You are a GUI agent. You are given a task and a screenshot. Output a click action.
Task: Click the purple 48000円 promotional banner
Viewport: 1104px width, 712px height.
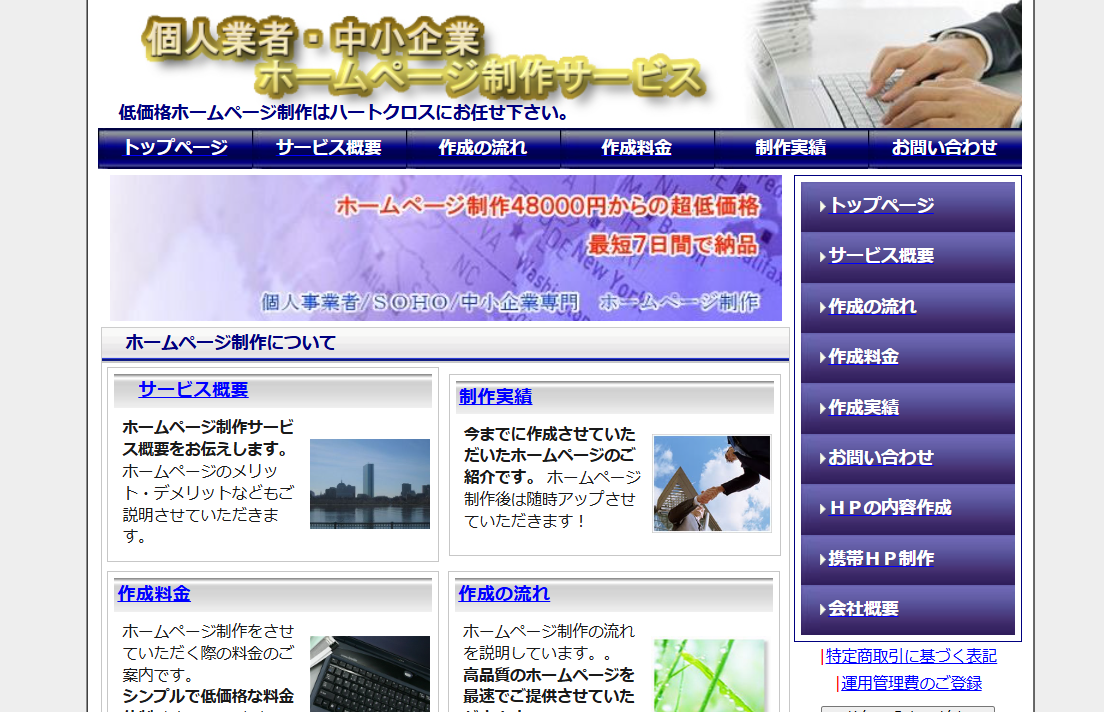pos(446,248)
